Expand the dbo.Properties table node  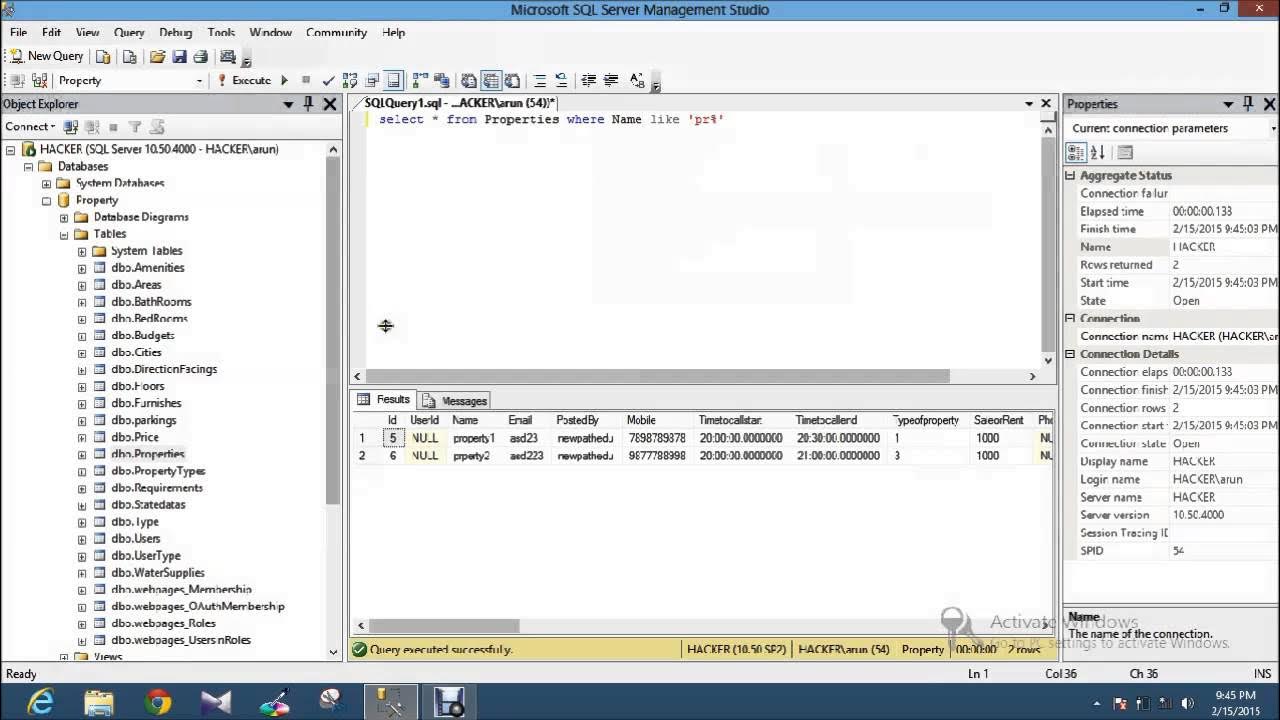coord(82,454)
